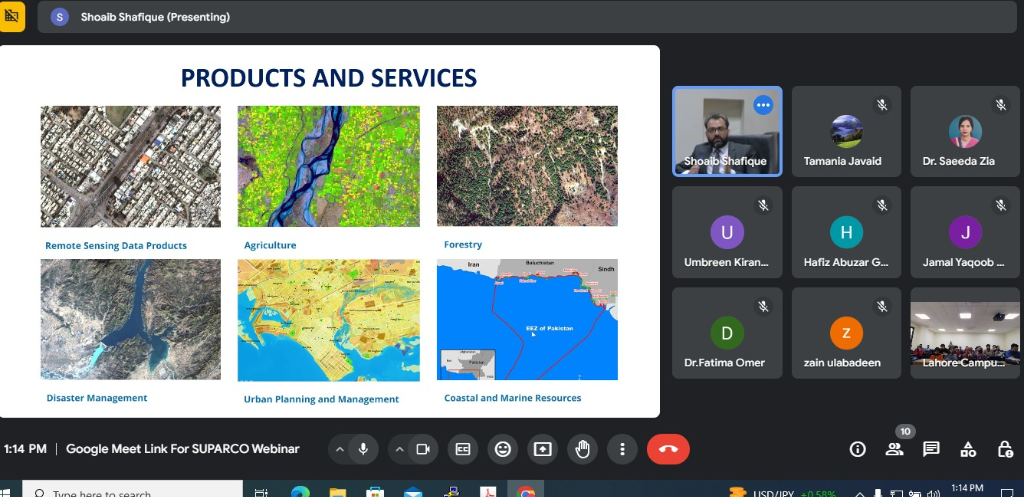Show hidden system tray icons chevron
1024x497 pixels.
pos(859,494)
